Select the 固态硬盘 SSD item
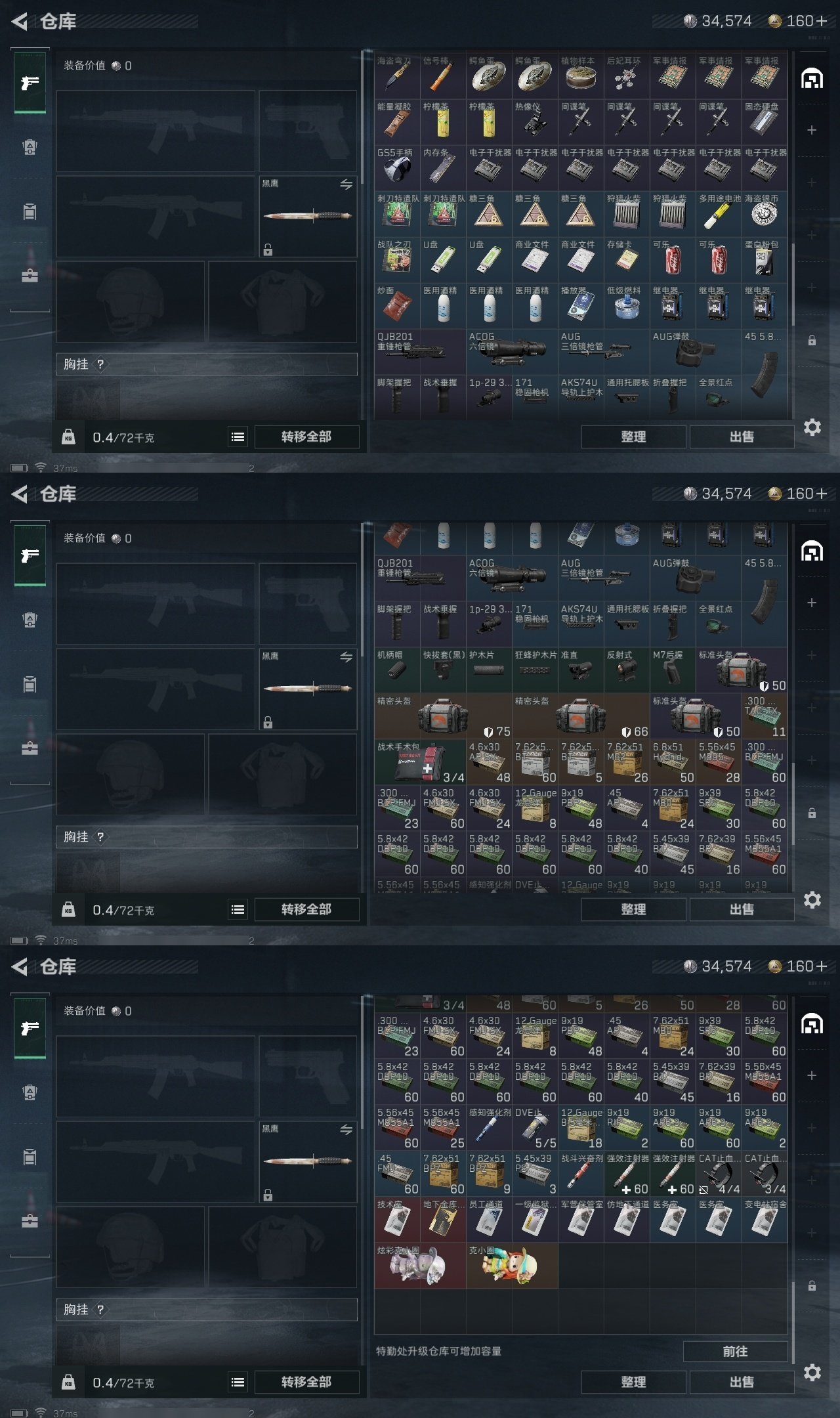 pyautogui.click(x=765, y=122)
